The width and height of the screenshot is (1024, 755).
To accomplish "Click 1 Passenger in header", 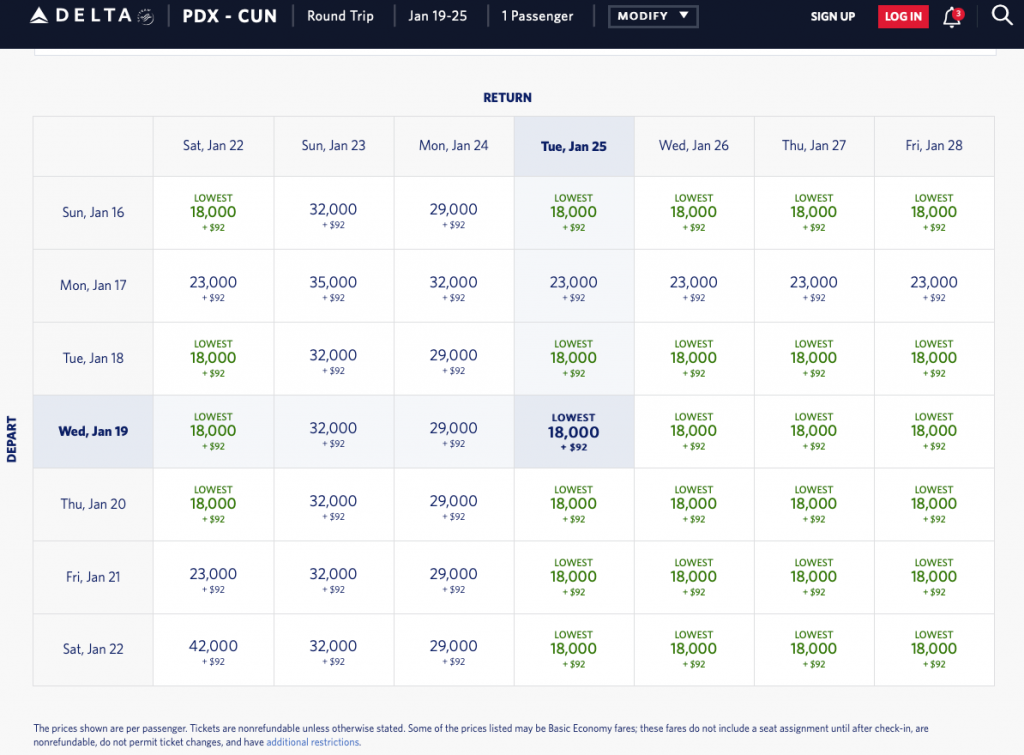I will pyautogui.click(x=537, y=16).
